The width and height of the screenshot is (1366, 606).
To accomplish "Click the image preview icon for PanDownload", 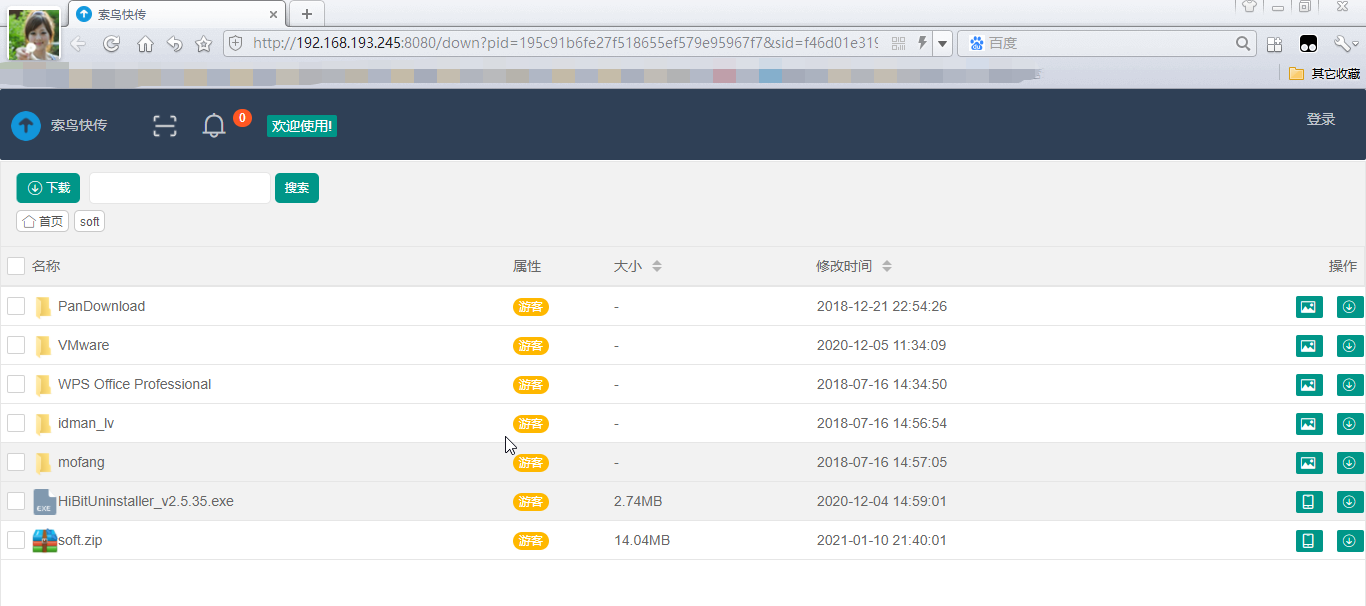I will coord(1309,307).
